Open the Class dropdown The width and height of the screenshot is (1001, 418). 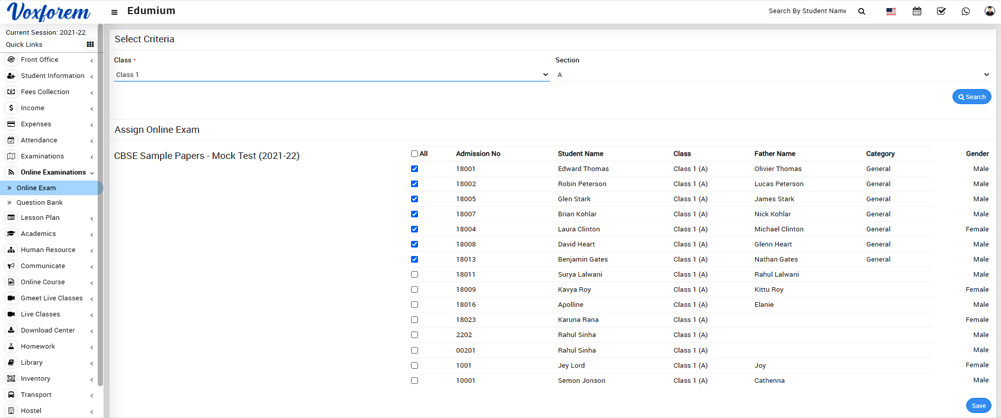pyautogui.click(x=331, y=75)
